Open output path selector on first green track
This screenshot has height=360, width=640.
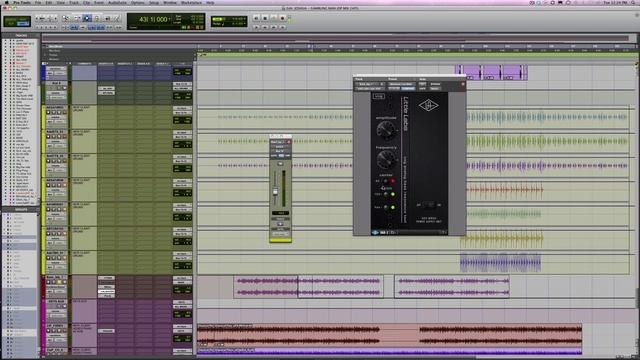[182, 113]
